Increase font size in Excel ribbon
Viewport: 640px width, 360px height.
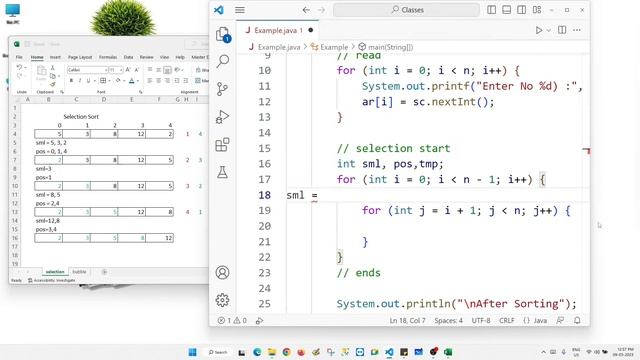128,70
